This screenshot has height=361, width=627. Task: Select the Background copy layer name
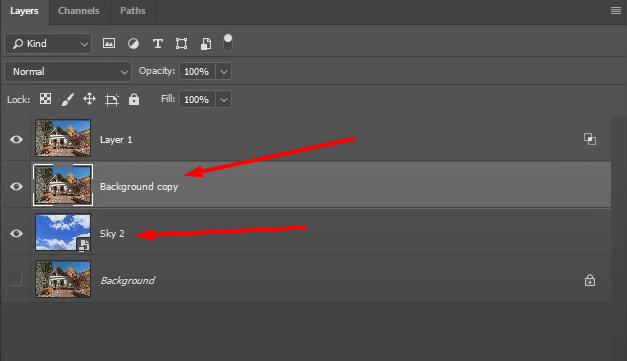tap(139, 187)
